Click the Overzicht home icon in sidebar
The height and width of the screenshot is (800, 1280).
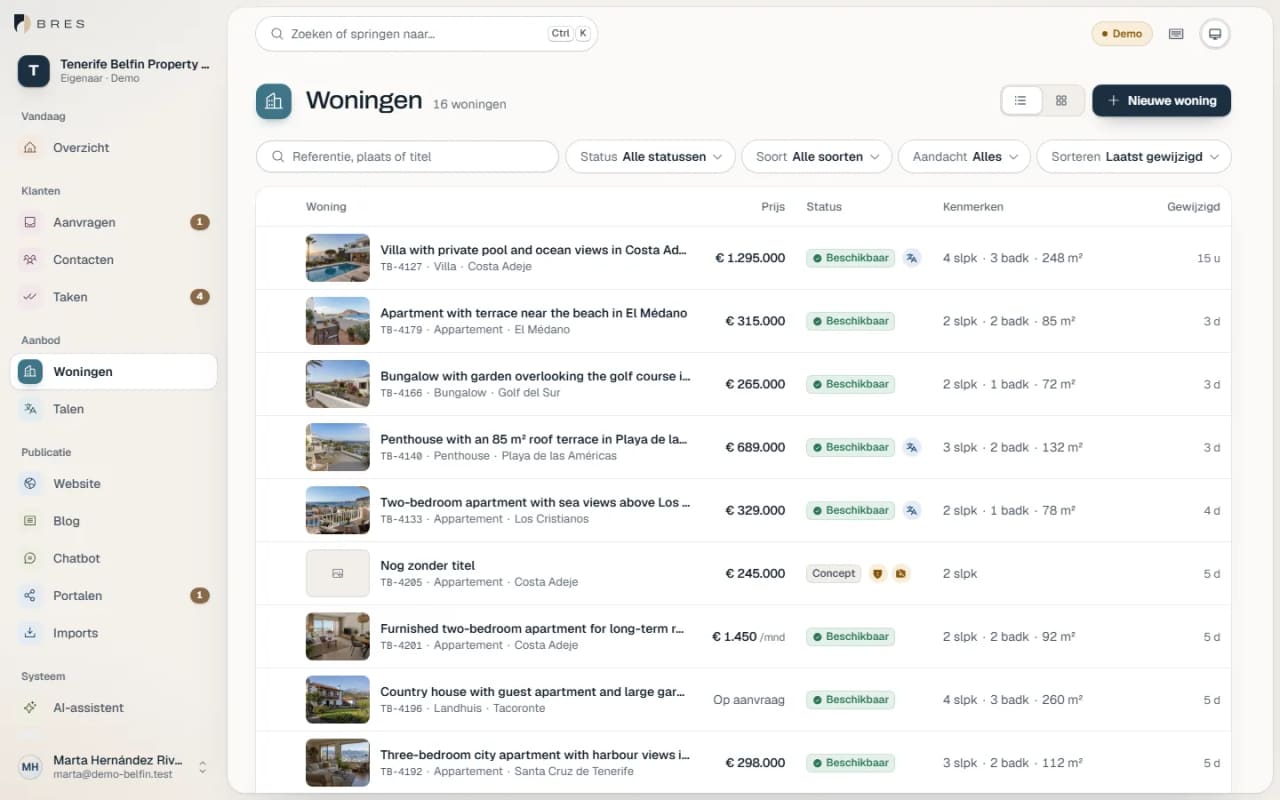(x=30, y=148)
